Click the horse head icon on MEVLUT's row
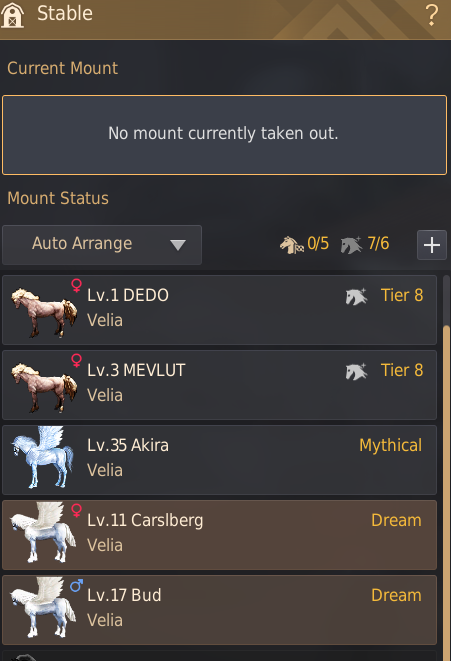The width and height of the screenshot is (452, 666). pyautogui.click(x=356, y=371)
